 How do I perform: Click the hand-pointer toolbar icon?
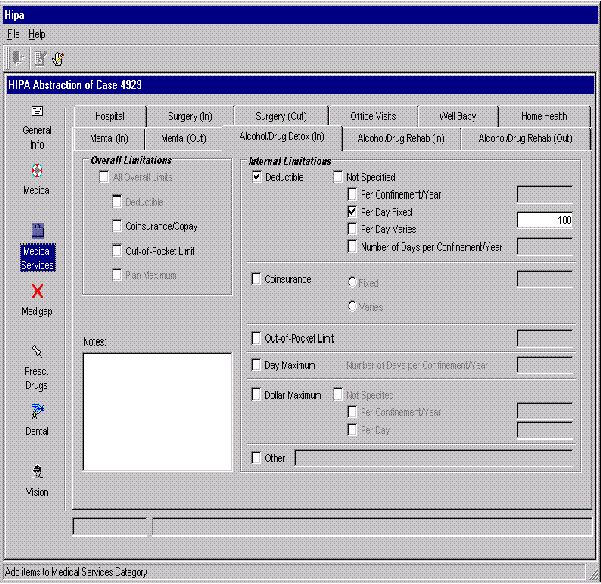[x=59, y=58]
